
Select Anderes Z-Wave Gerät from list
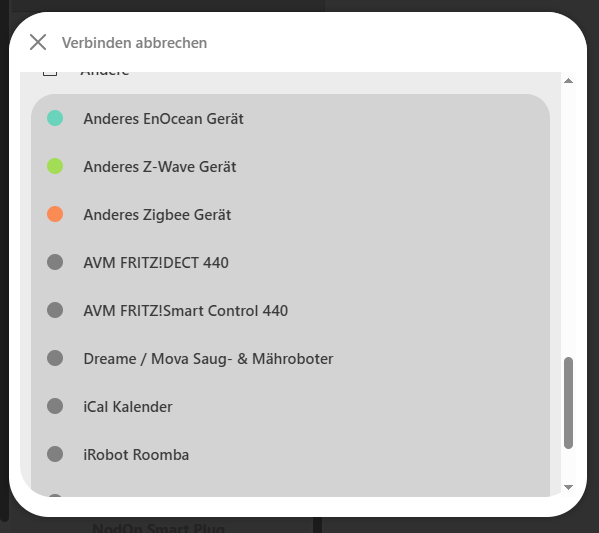coord(290,167)
